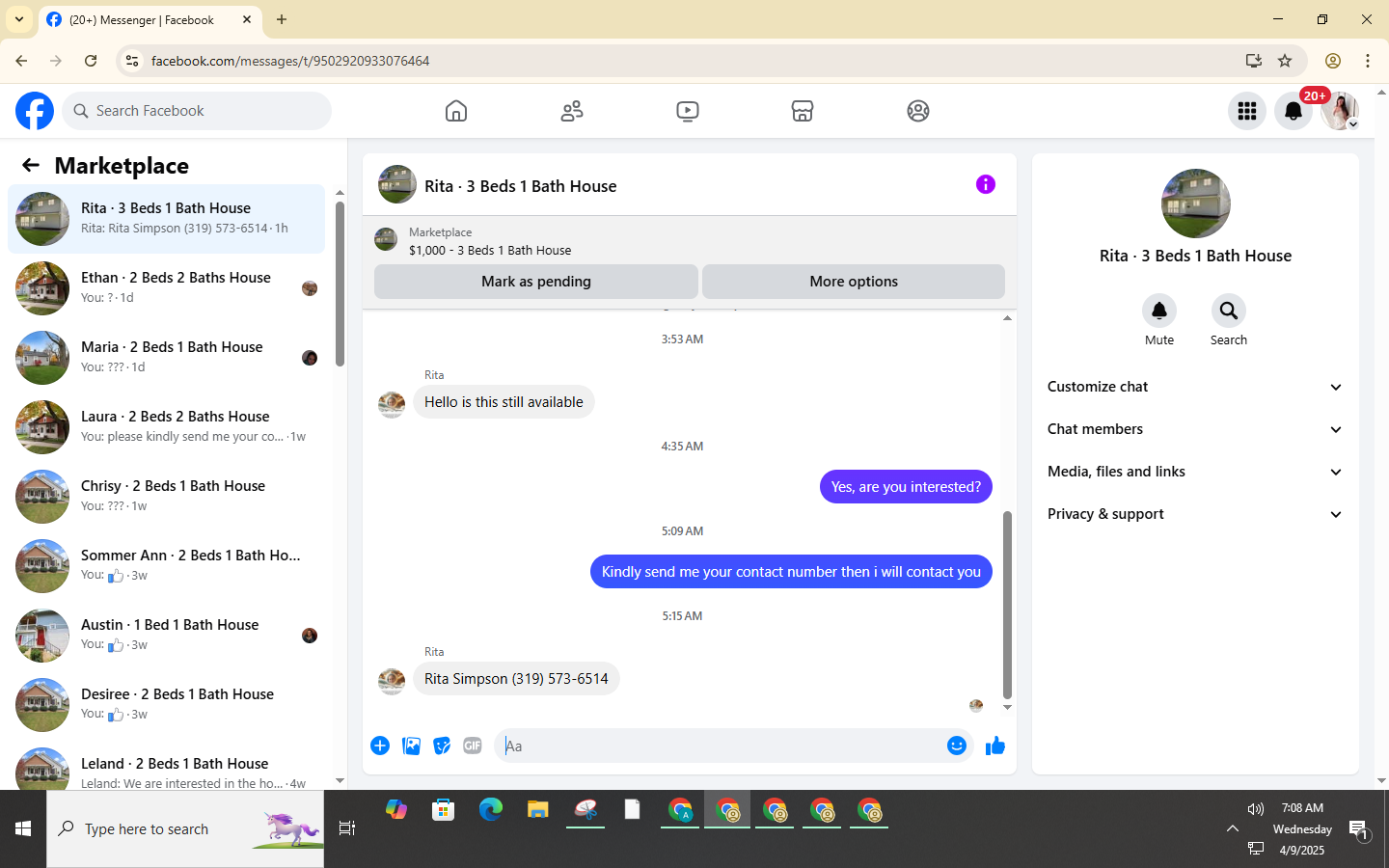This screenshot has width=1389, height=868.
Task: Open the Friends icon in top navigation
Action: click(572, 111)
